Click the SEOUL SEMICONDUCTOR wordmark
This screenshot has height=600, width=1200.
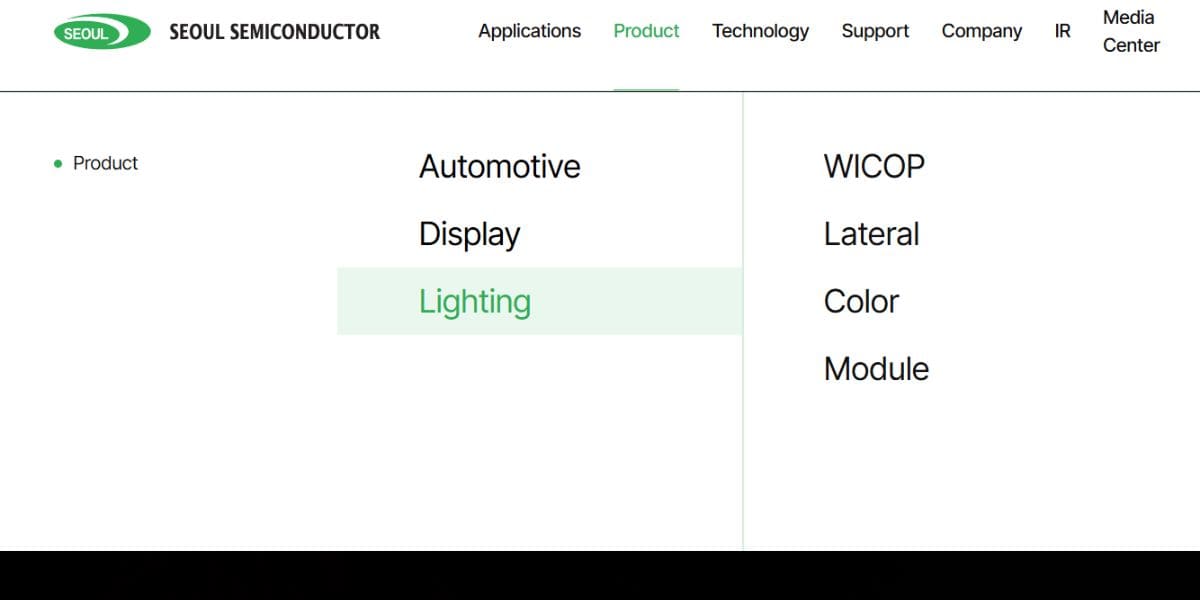[x=275, y=32]
